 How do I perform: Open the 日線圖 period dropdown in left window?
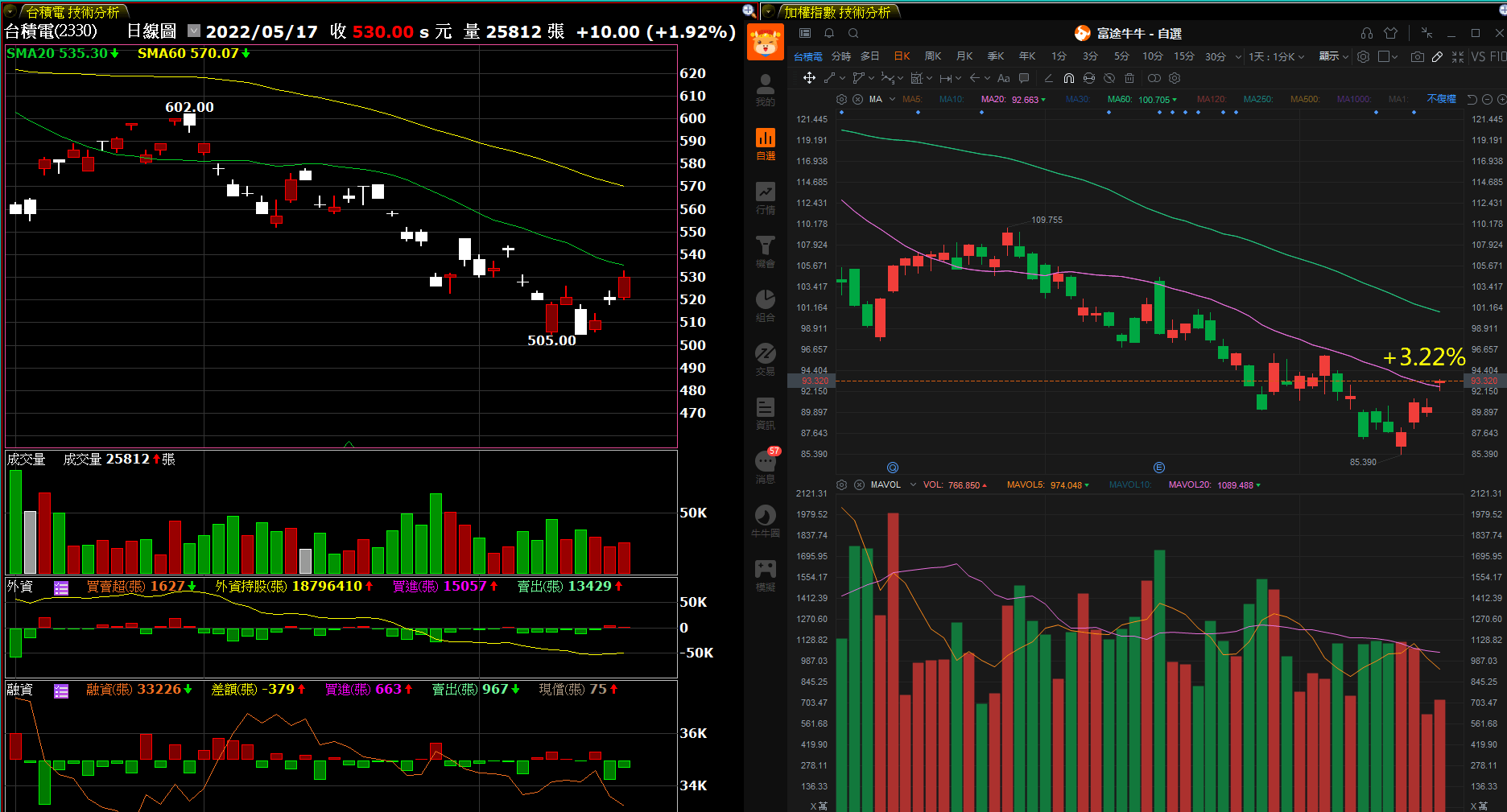tap(194, 31)
